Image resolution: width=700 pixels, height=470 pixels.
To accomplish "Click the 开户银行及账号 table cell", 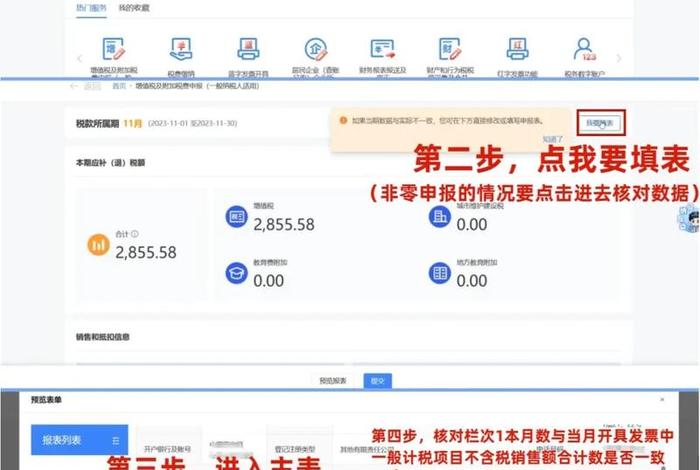I will coord(167,449).
